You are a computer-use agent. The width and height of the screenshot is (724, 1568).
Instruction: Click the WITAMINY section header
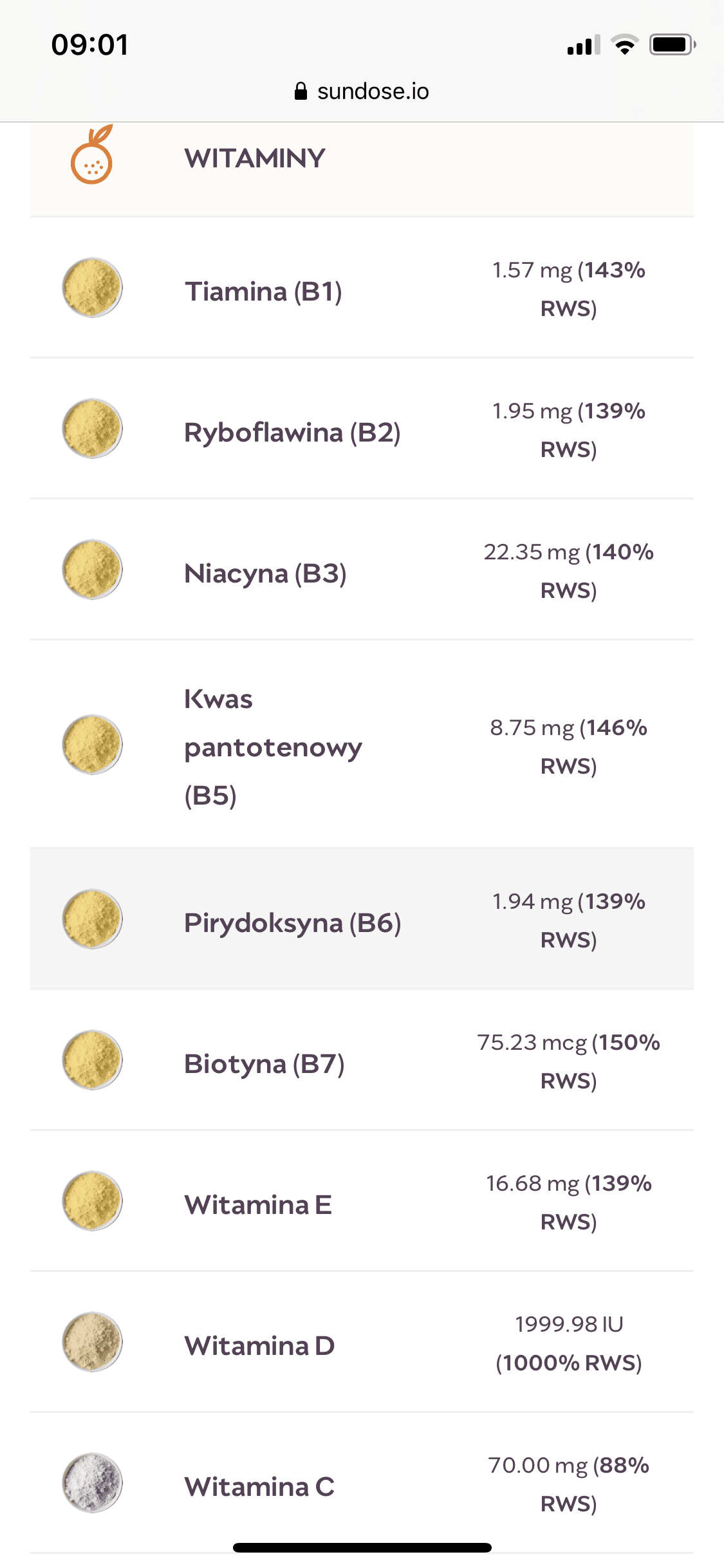[x=255, y=158]
